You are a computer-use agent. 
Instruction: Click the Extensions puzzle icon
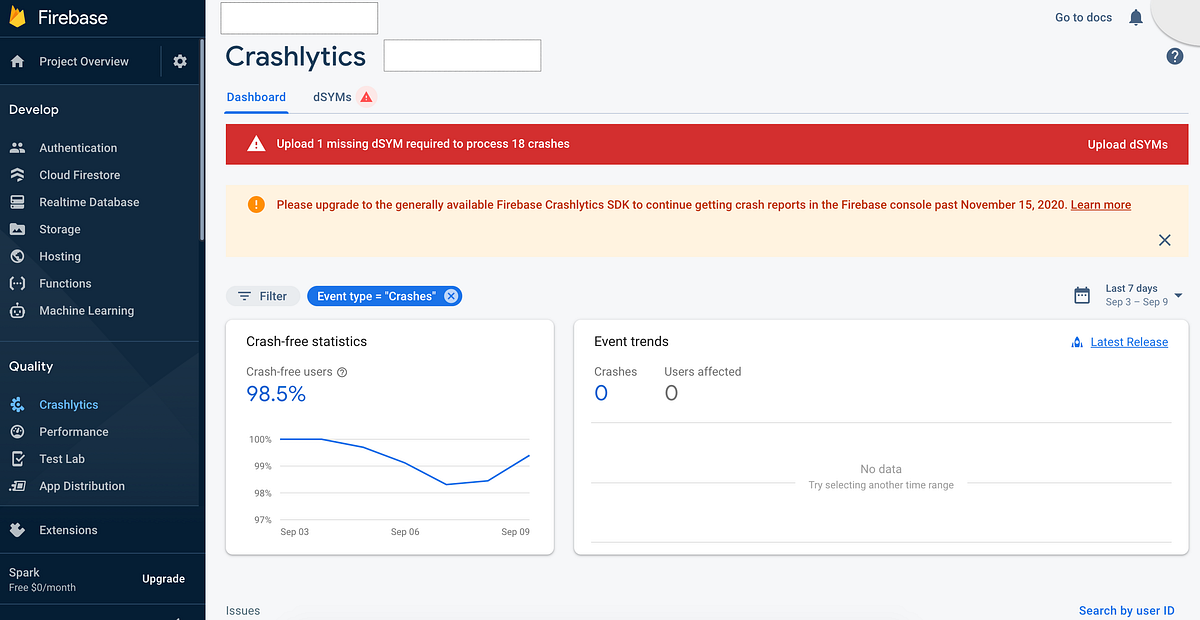point(17,530)
